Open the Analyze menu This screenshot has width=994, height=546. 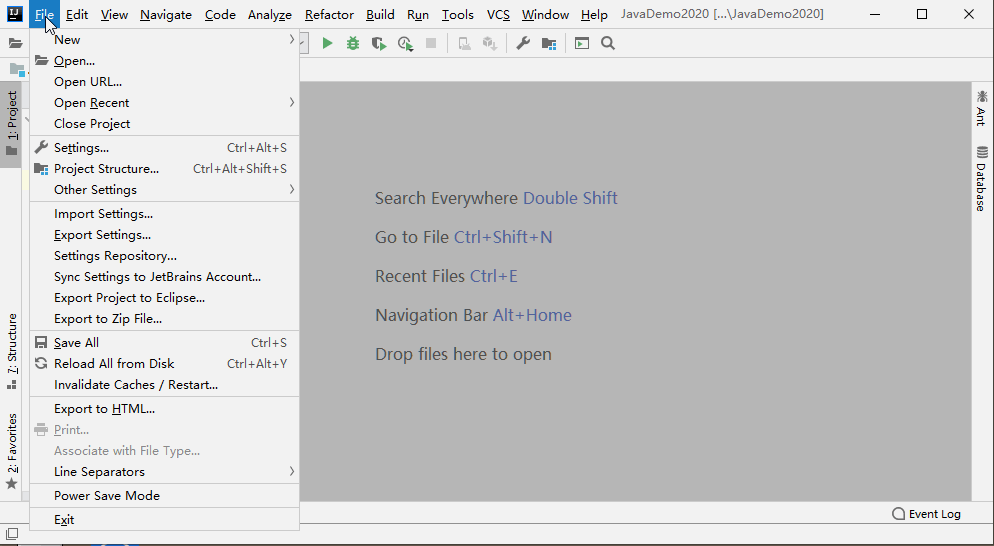click(x=270, y=15)
